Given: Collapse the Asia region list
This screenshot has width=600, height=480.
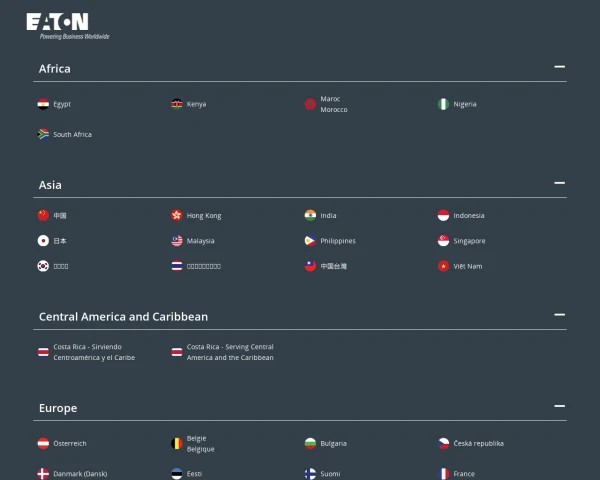Looking at the screenshot, I should click(559, 184).
